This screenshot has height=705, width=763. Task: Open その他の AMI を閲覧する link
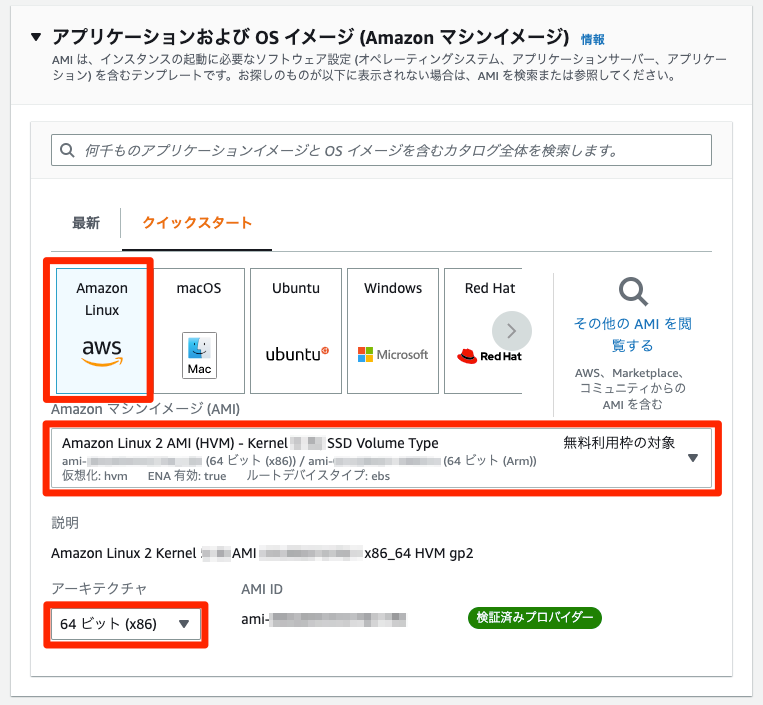(633, 334)
